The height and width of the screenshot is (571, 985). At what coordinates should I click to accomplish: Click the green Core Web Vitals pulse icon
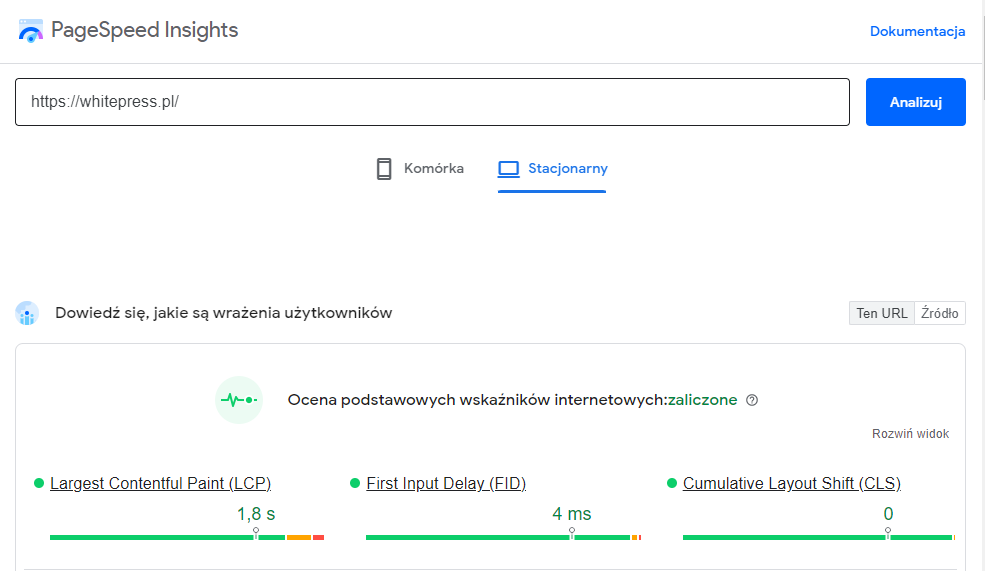[x=239, y=400]
